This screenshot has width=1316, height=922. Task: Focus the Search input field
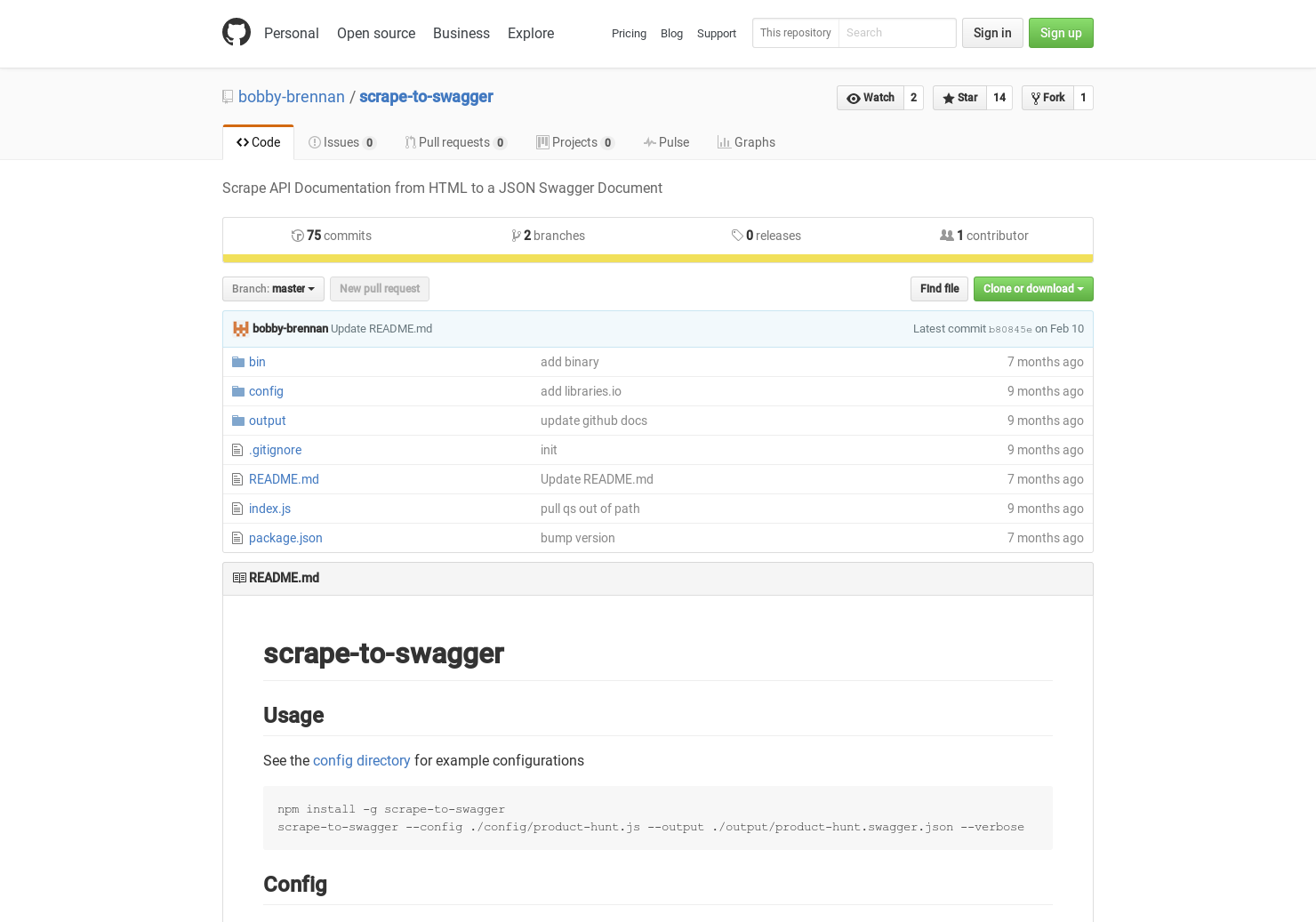pos(897,33)
